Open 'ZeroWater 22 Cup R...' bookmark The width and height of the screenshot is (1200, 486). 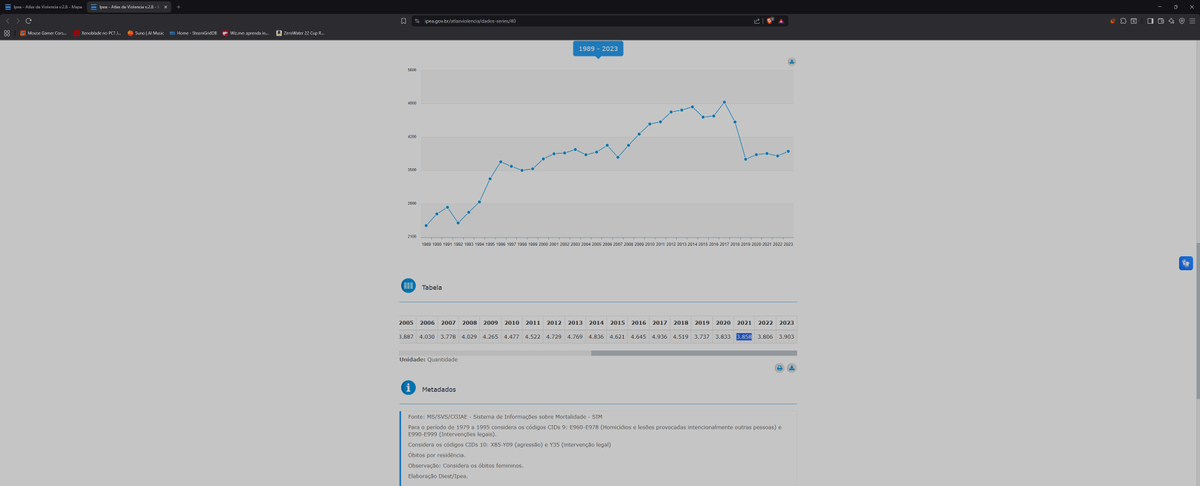[x=301, y=33]
